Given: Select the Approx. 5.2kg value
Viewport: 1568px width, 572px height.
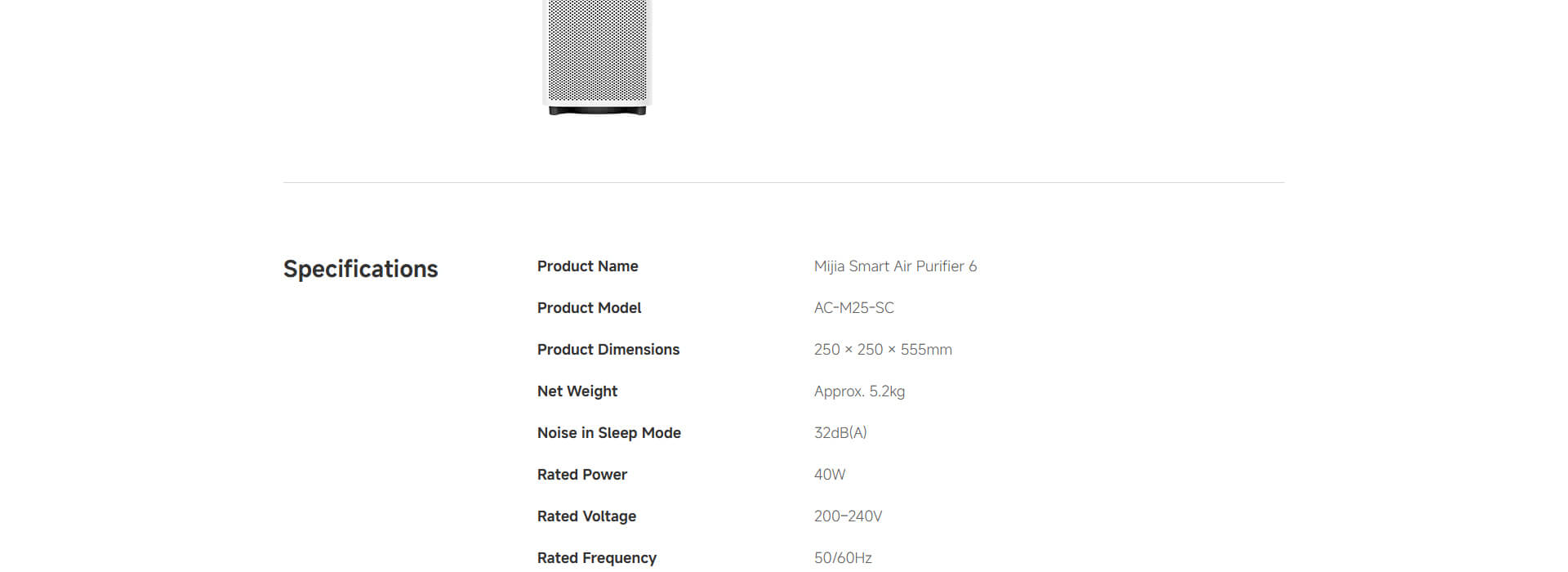Looking at the screenshot, I should [859, 391].
